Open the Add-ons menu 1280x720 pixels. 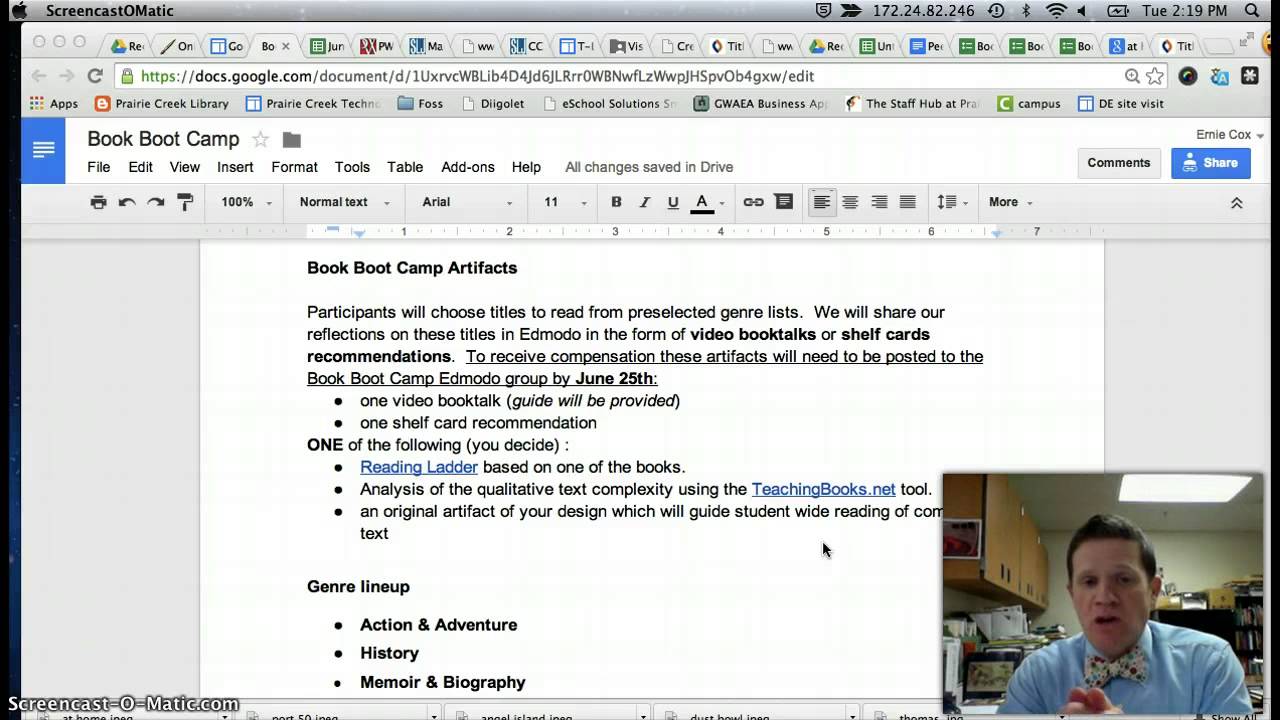tap(468, 167)
